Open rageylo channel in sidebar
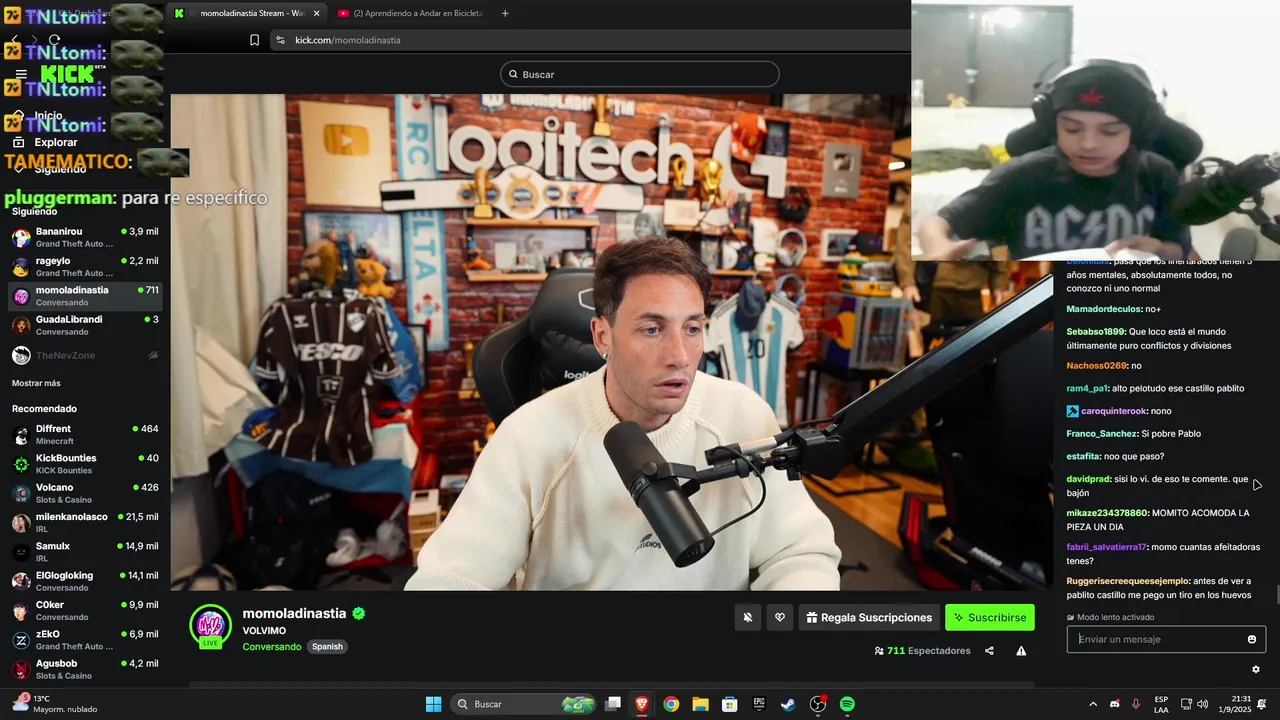Image resolution: width=1280 pixels, height=720 pixels. (85, 266)
